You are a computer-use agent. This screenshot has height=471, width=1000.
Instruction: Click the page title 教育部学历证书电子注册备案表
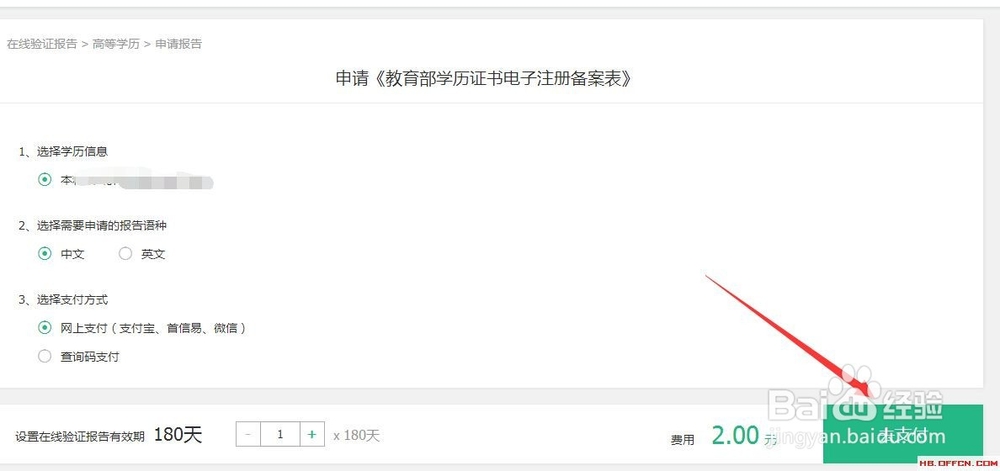point(485,78)
